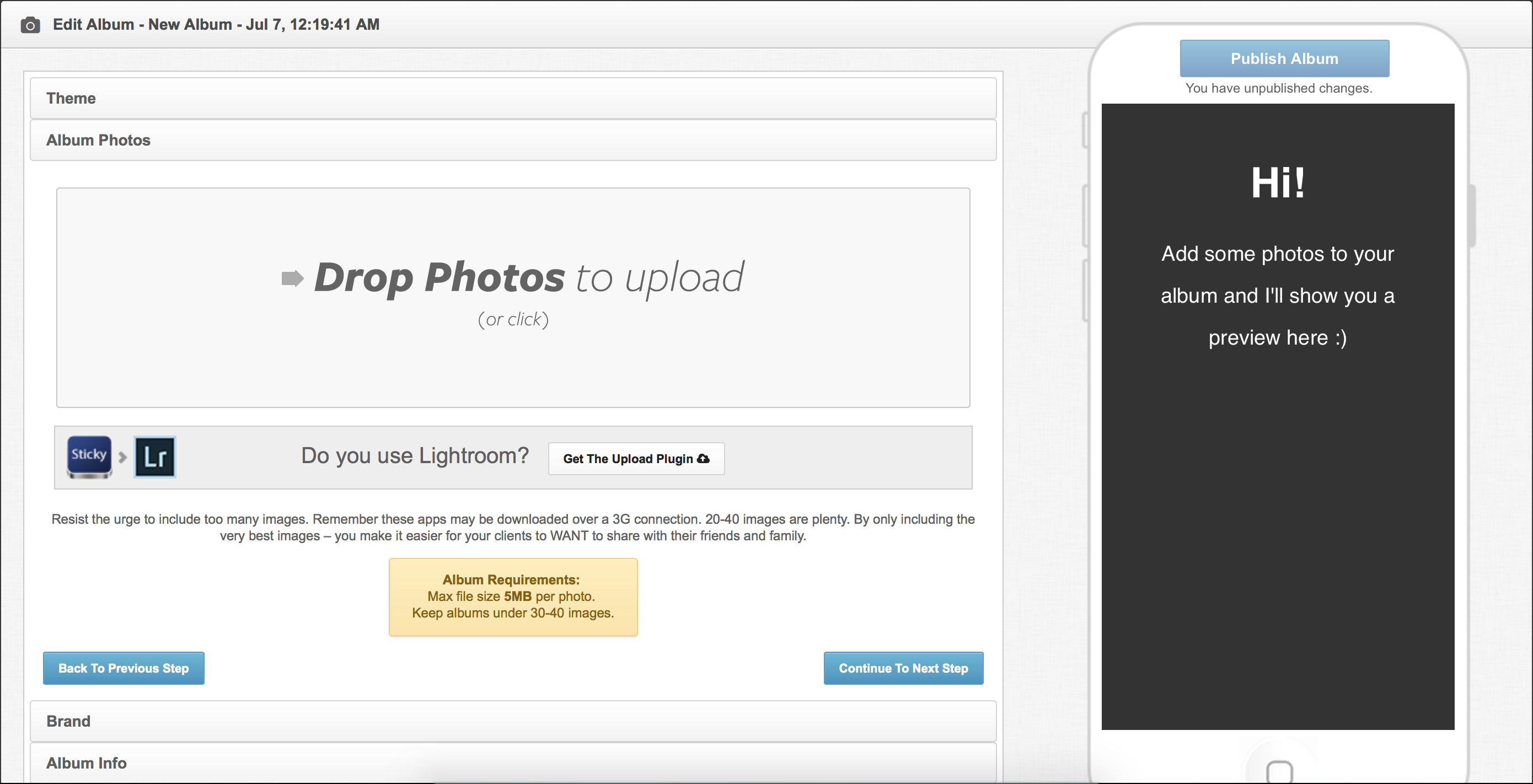Screen dimensions: 1533x784
Task: Expand the Theme section
Action: pyautogui.click(x=513, y=98)
